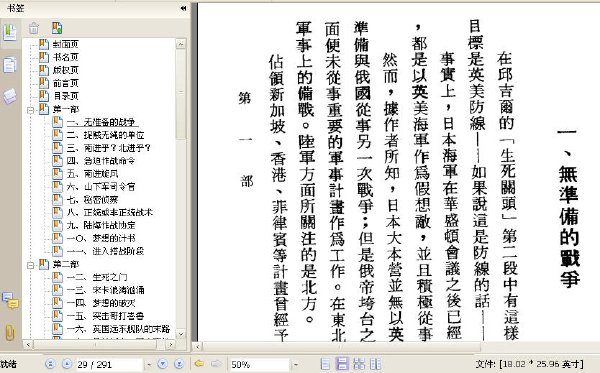
Task: Go to the next page
Action: [162, 363]
